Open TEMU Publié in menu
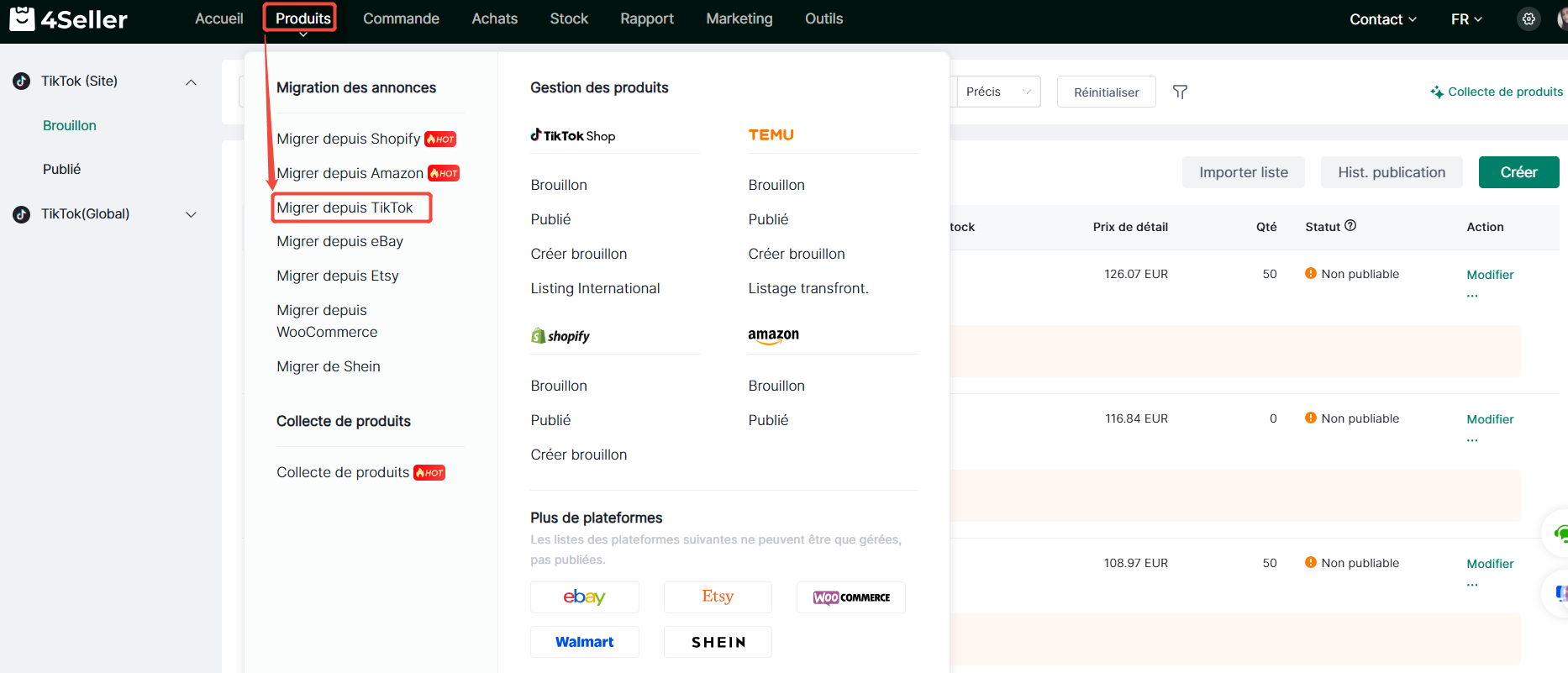The image size is (1568, 673). pos(769,219)
